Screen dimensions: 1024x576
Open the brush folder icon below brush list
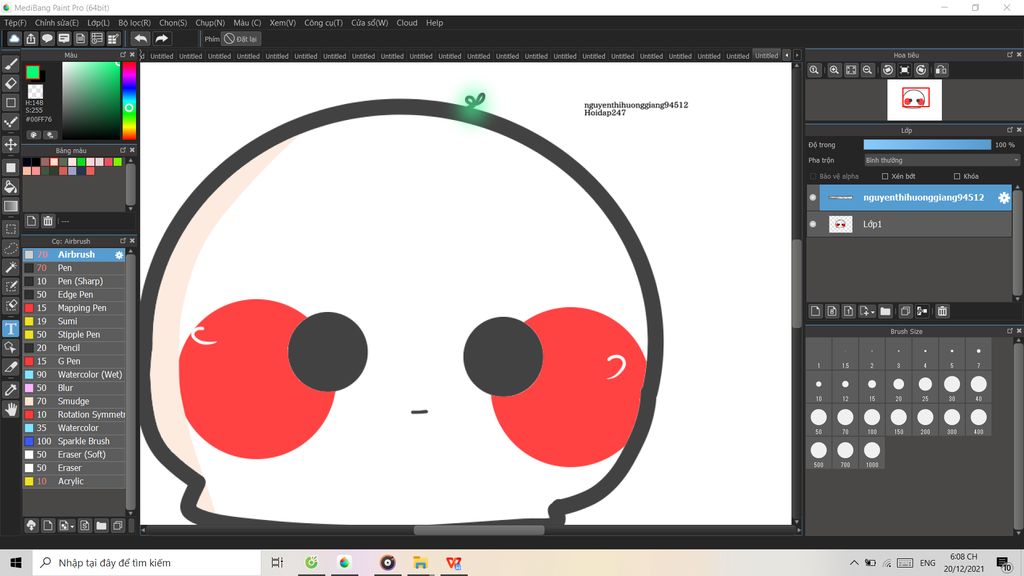click(101, 526)
